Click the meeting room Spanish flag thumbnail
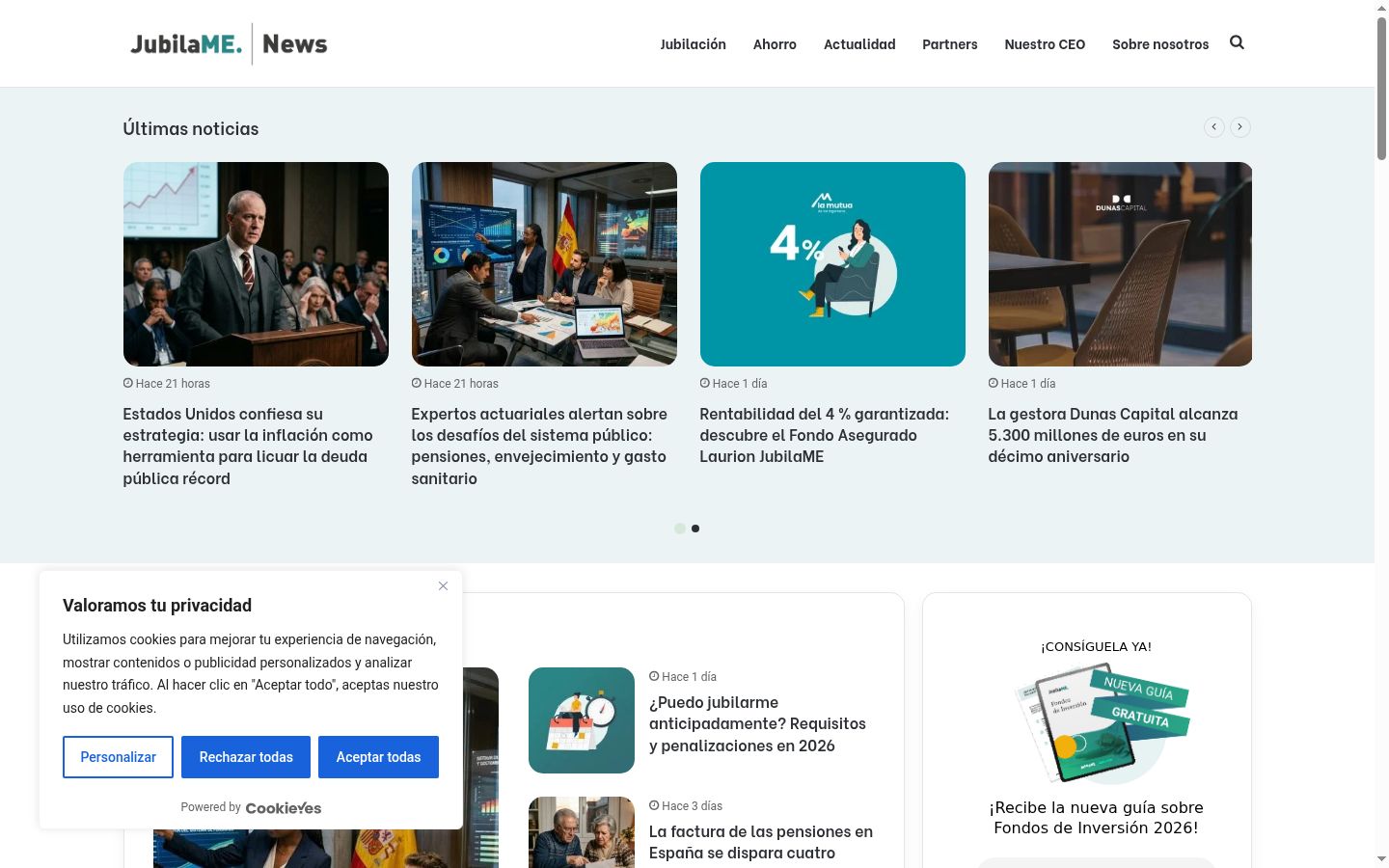1389x868 pixels. [x=544, y=264]
